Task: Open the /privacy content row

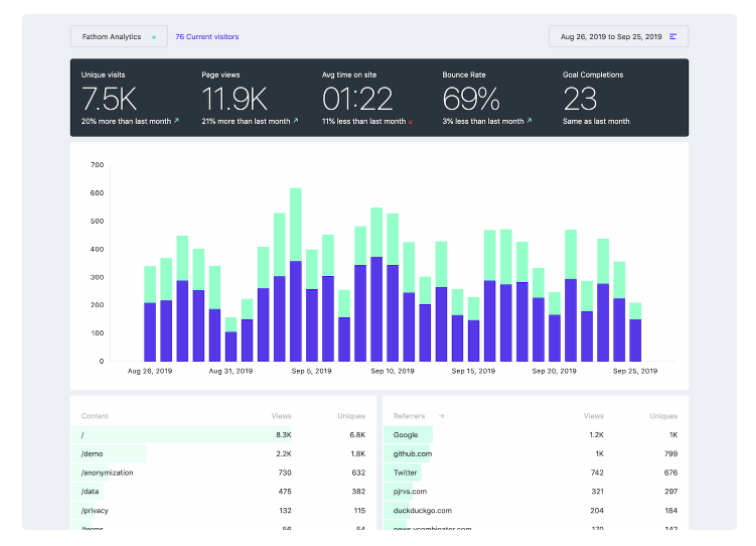Action: 223,510
